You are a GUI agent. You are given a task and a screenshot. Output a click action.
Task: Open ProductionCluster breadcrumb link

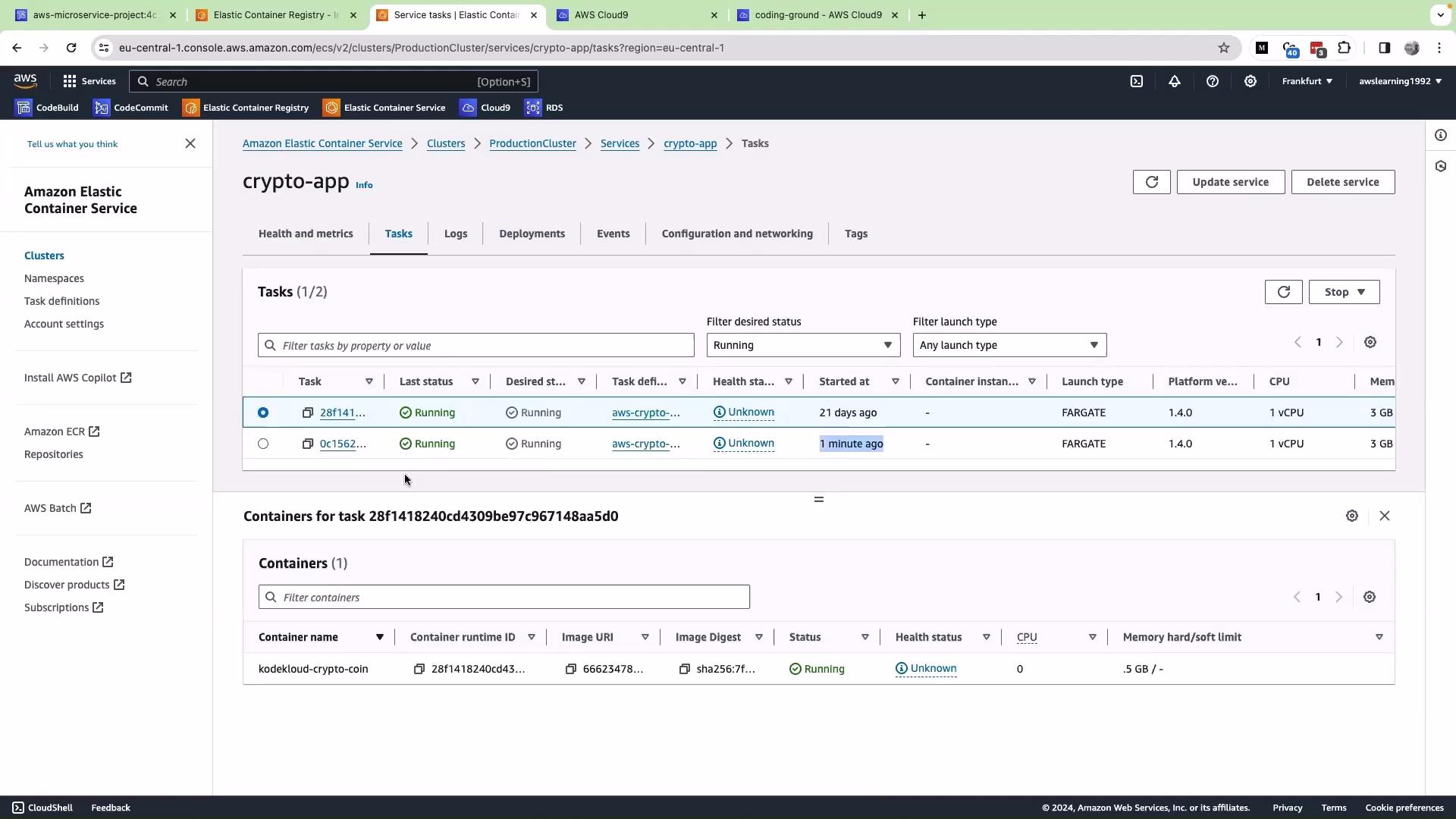pos(532,143)
